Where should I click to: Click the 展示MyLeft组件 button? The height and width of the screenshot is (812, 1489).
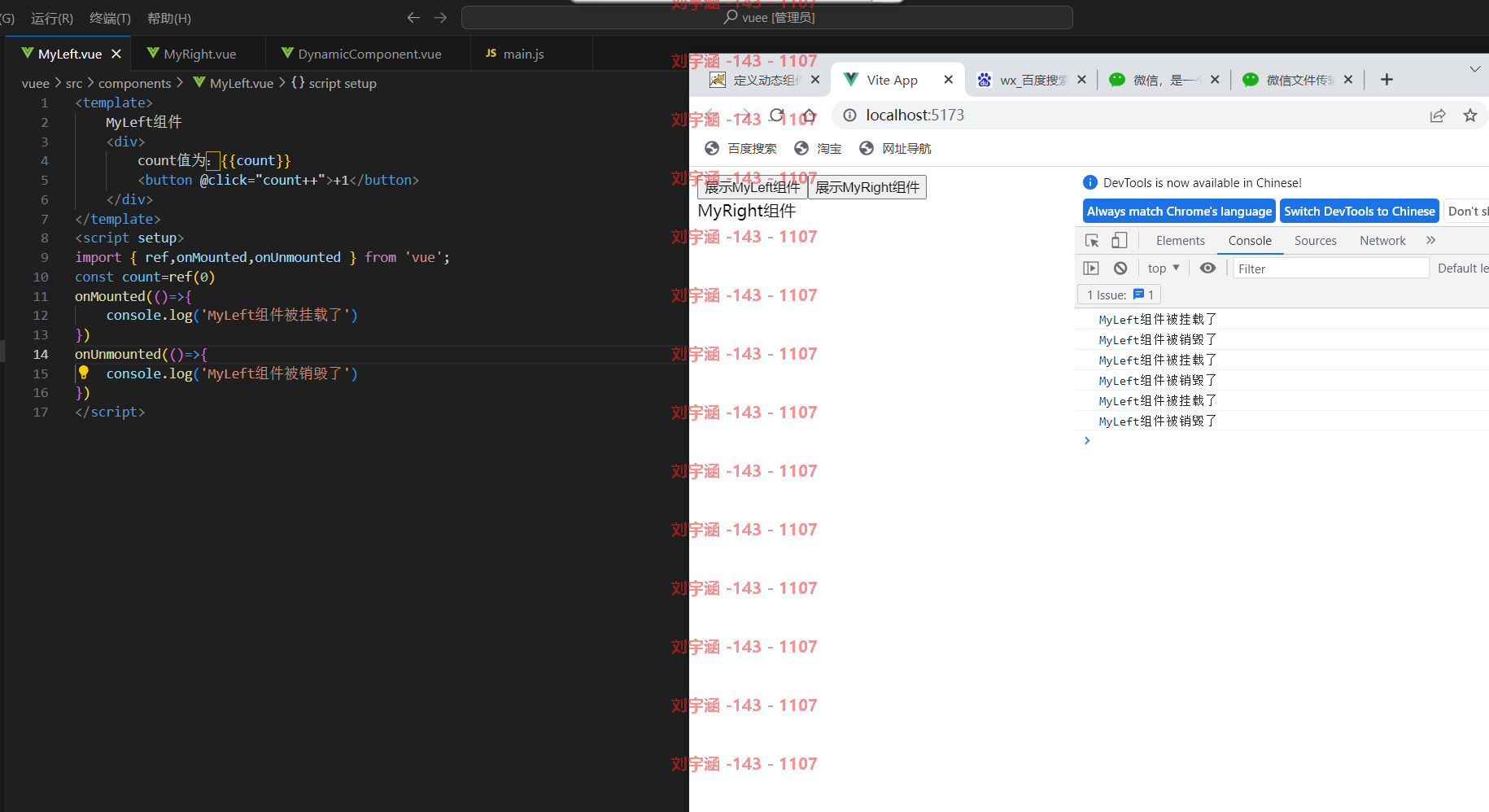pyautogui.click(x=753, y=187)
